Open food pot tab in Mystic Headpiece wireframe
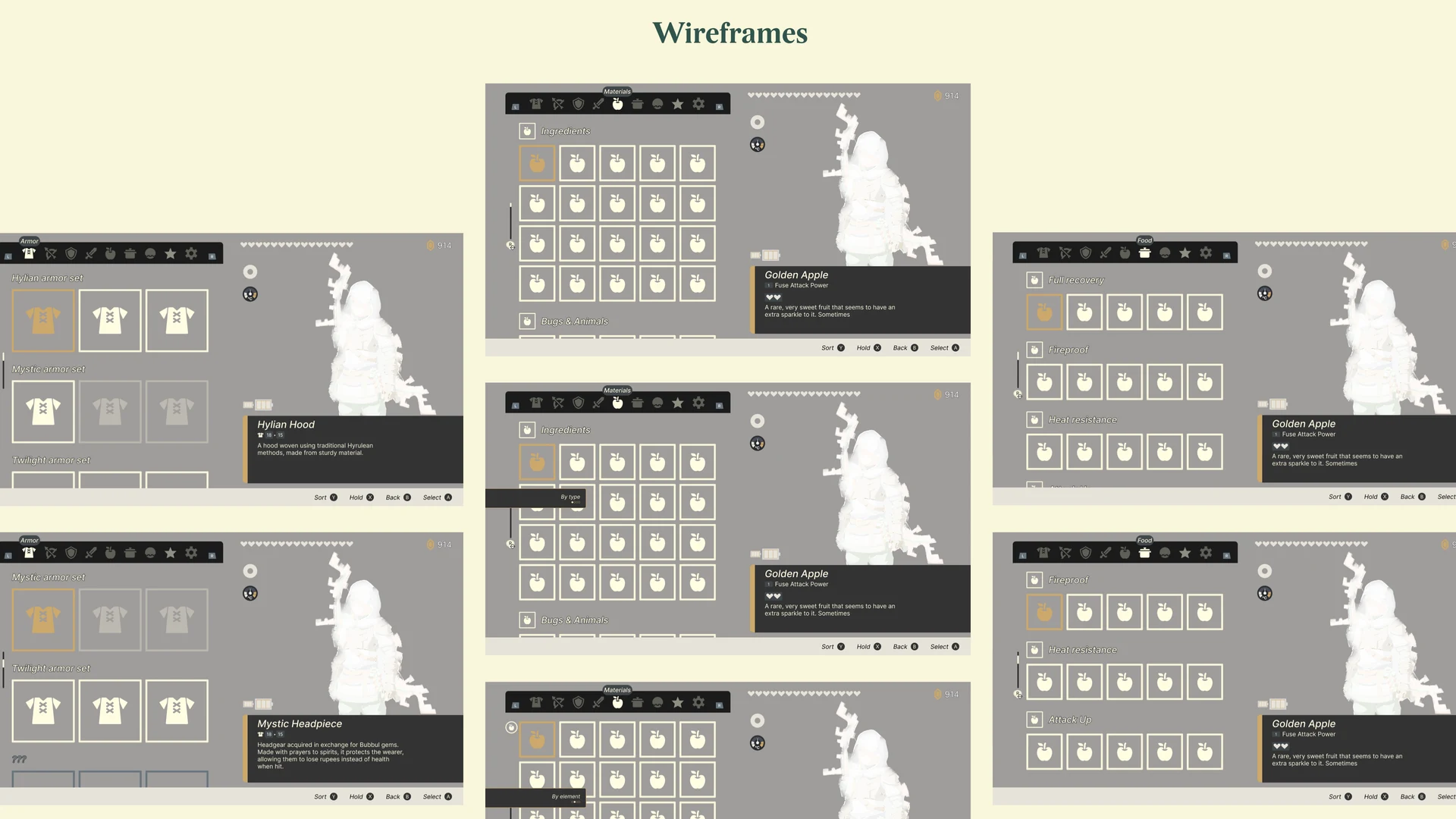1456x819 pixels. pos(130,554)
